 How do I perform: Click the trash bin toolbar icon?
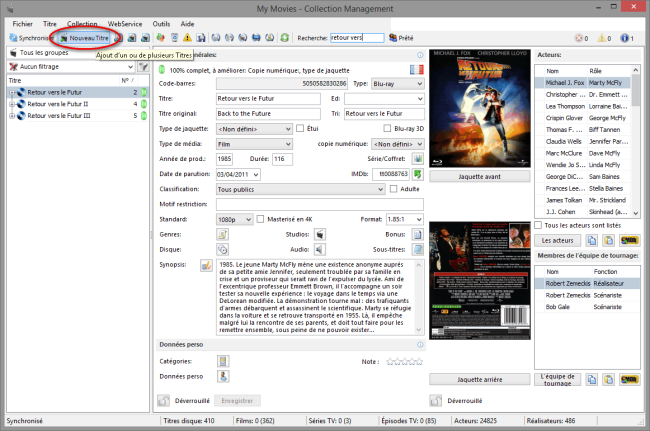(x=175, y=38)
